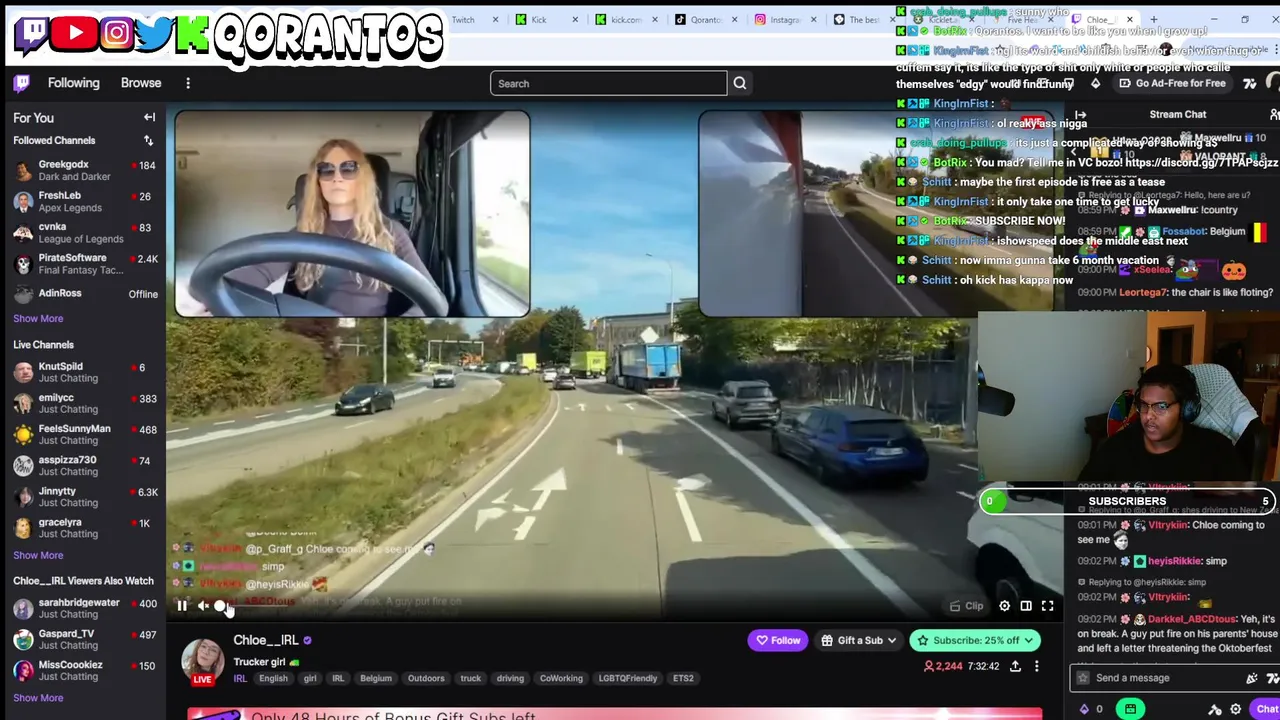Screen dimensions: 1280x720
Task: Open FeelsSunnyMan live channel
Action: pyautogui.click(x=85, y=434)
